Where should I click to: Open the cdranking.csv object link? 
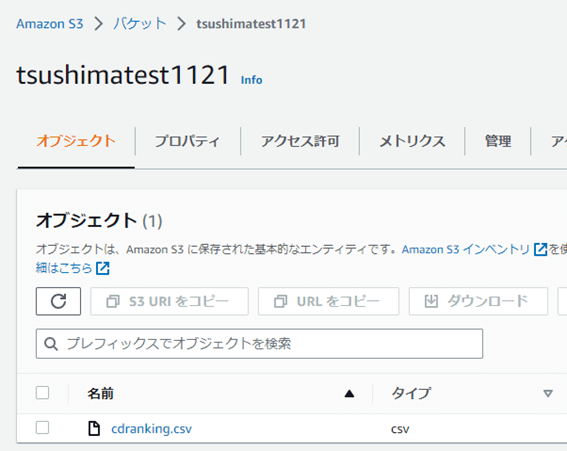tap(152, 429)
